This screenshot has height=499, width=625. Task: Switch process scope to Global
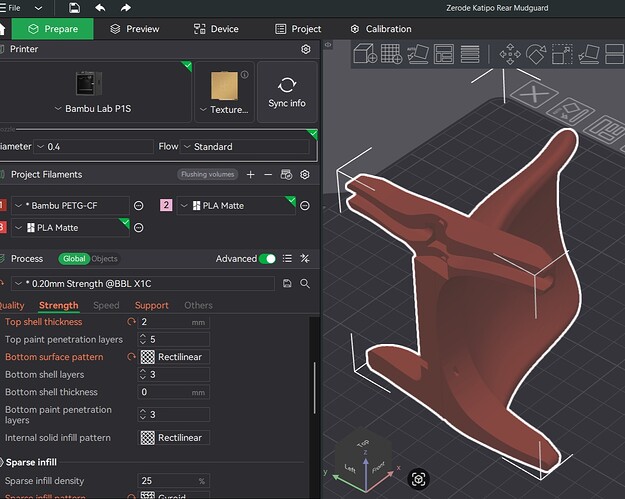tap(74, 259)
